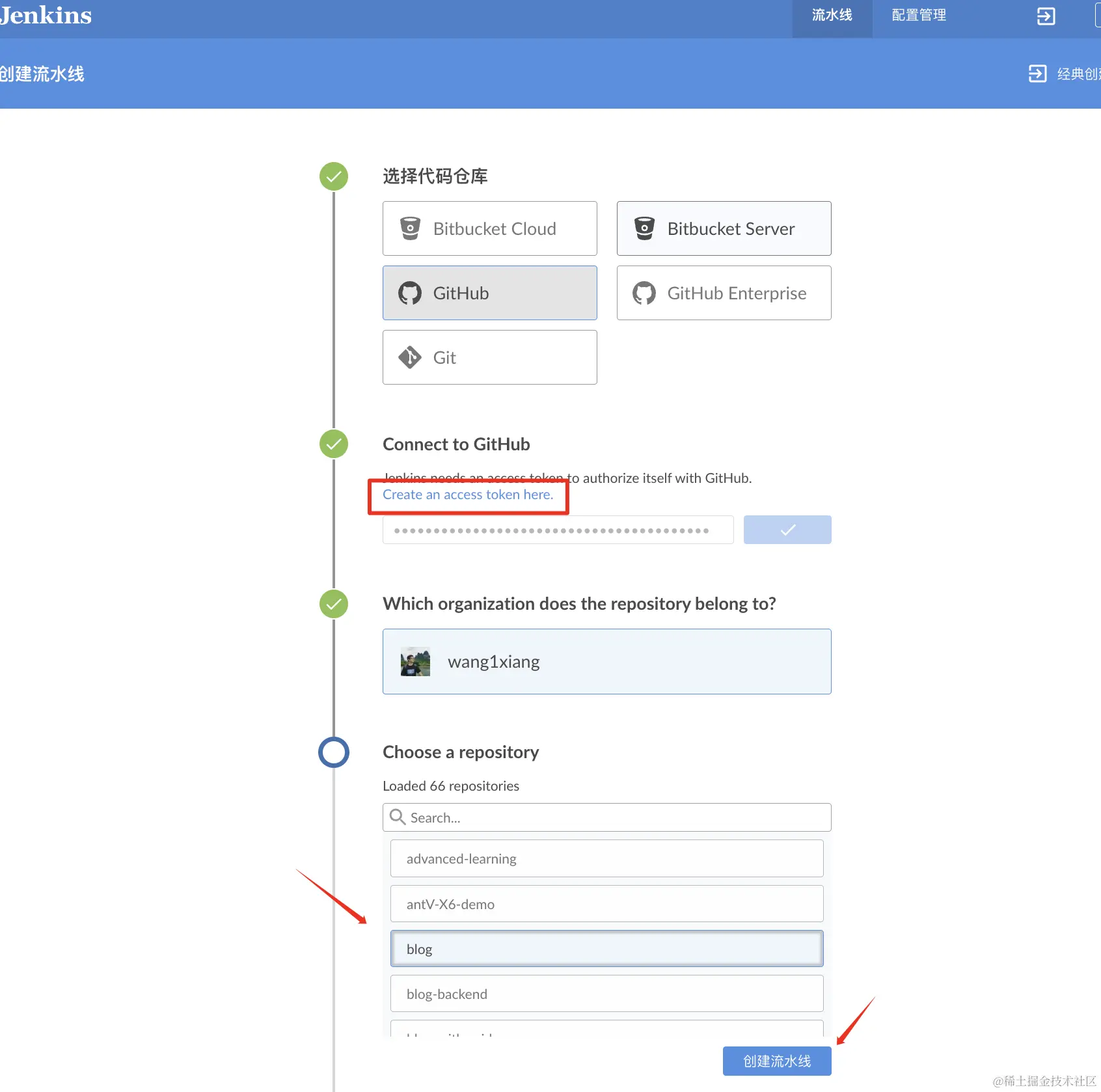This screenshot has width=1101, height=1092.
Task: Focus the access token password field
Action: [x=558, y=530]
